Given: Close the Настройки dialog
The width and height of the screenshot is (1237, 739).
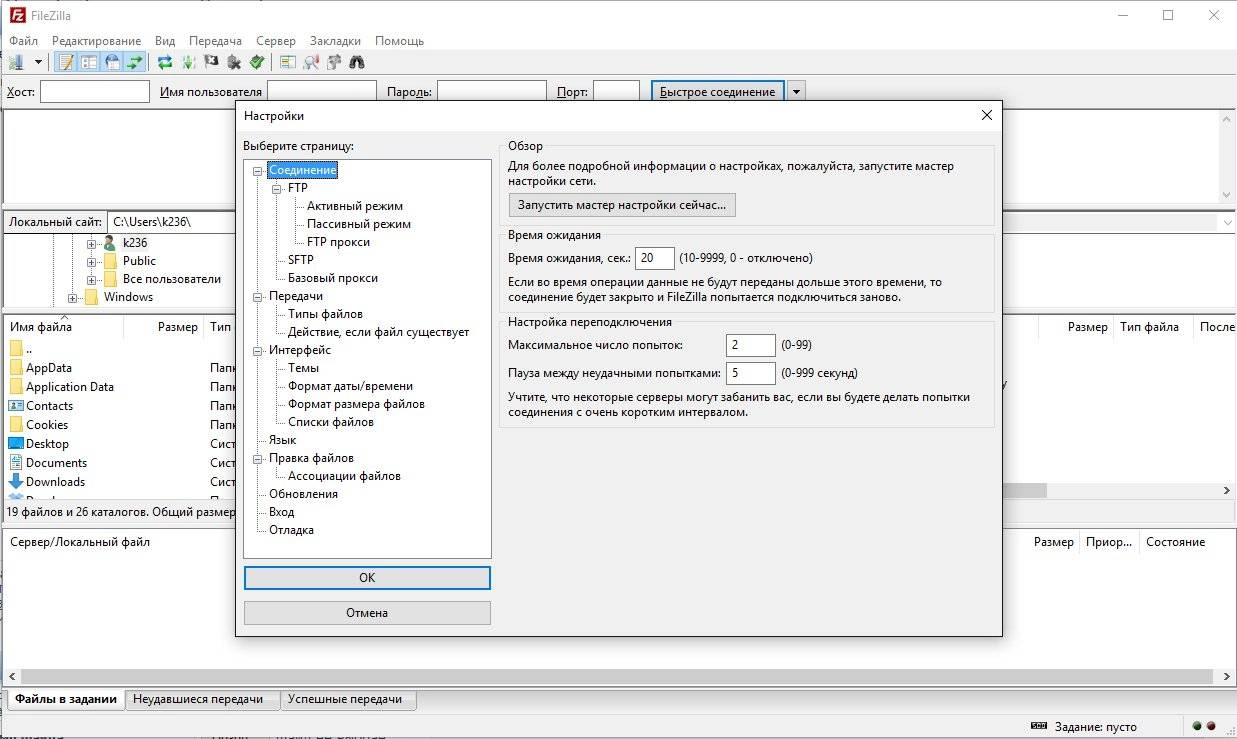Looking at the screenshot, I should pyautogui.click(x=987, y=116).
